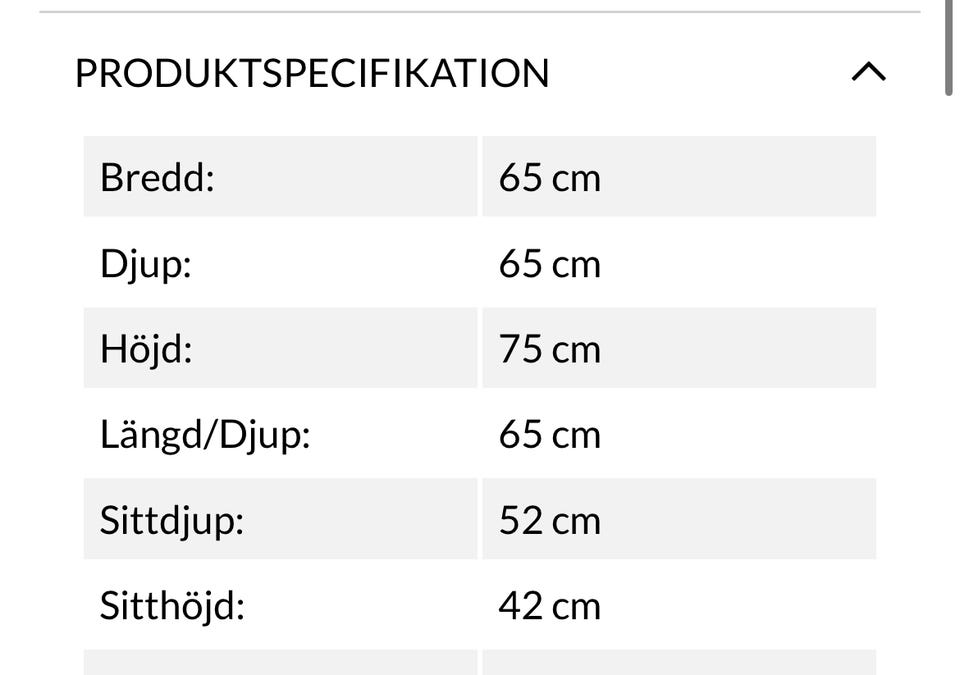
Task: Click the cm unit in the Sittdjup row
Action: [576, 520]
